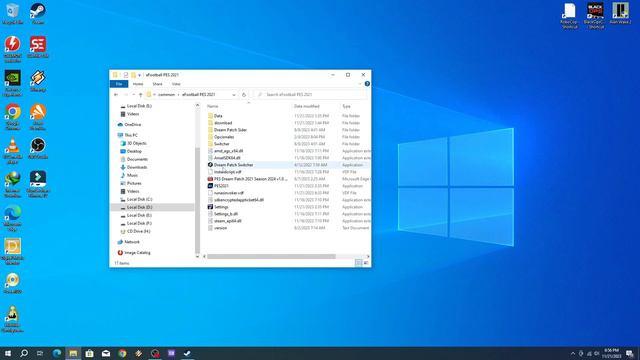The image size is (640, 360).
Task: Click navigation pane scroll down arrow
Action: [198, 256]
